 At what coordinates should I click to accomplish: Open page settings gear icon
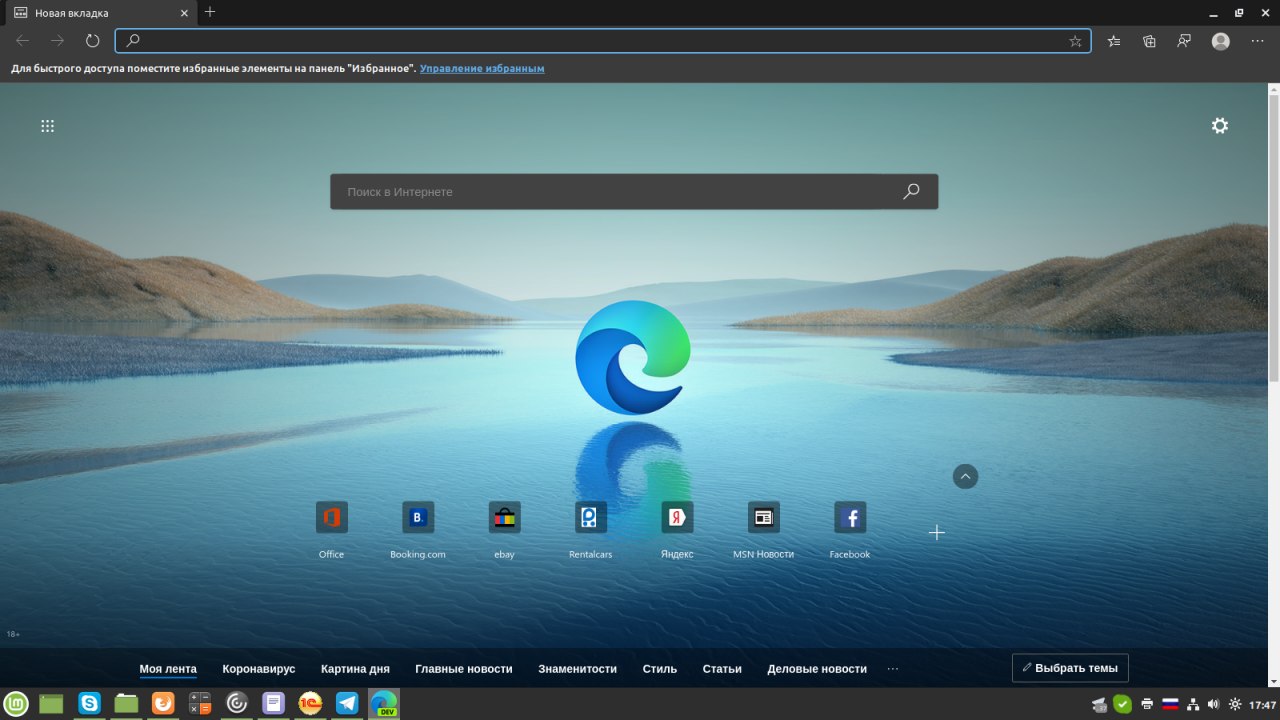click(x=1220, y=126)
